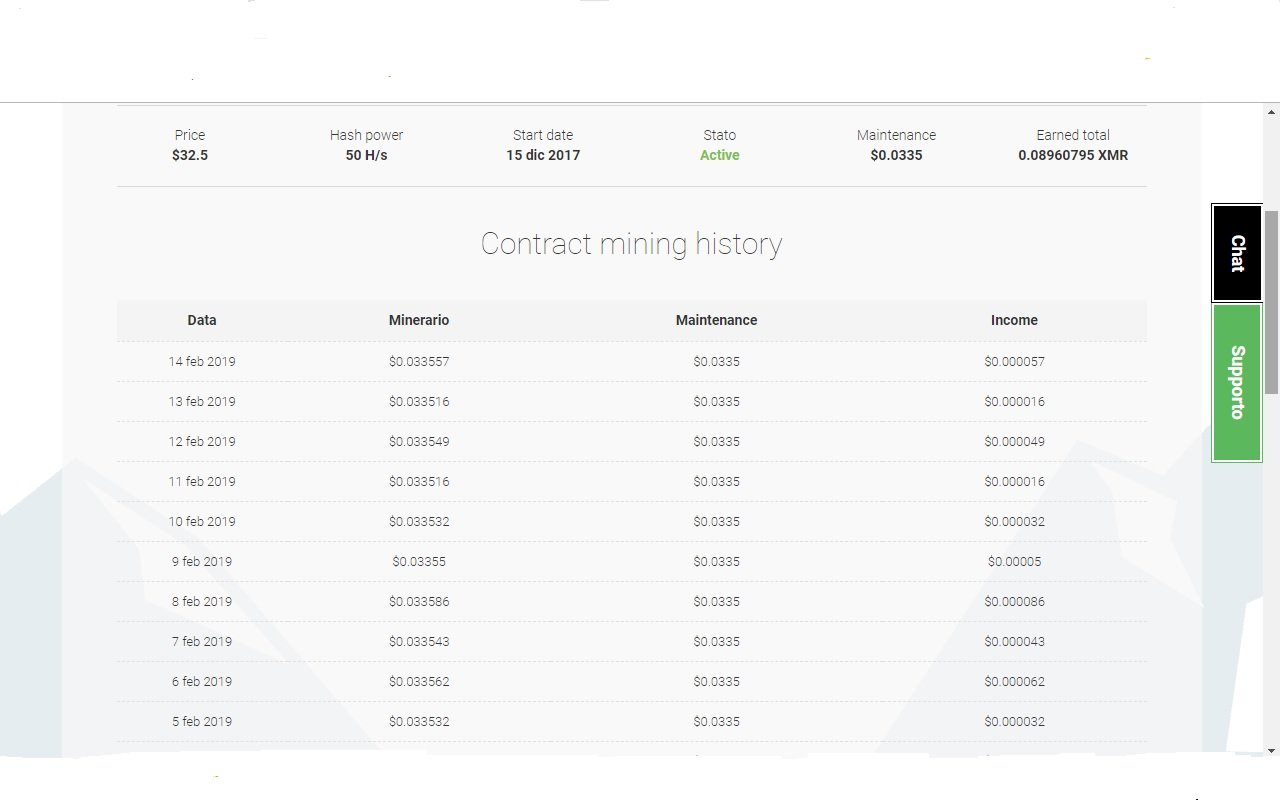The height and width of the screenshot is (800, 1280).
Task: Select the 9 feb 2019 date cell
Action: click(202, 561)
